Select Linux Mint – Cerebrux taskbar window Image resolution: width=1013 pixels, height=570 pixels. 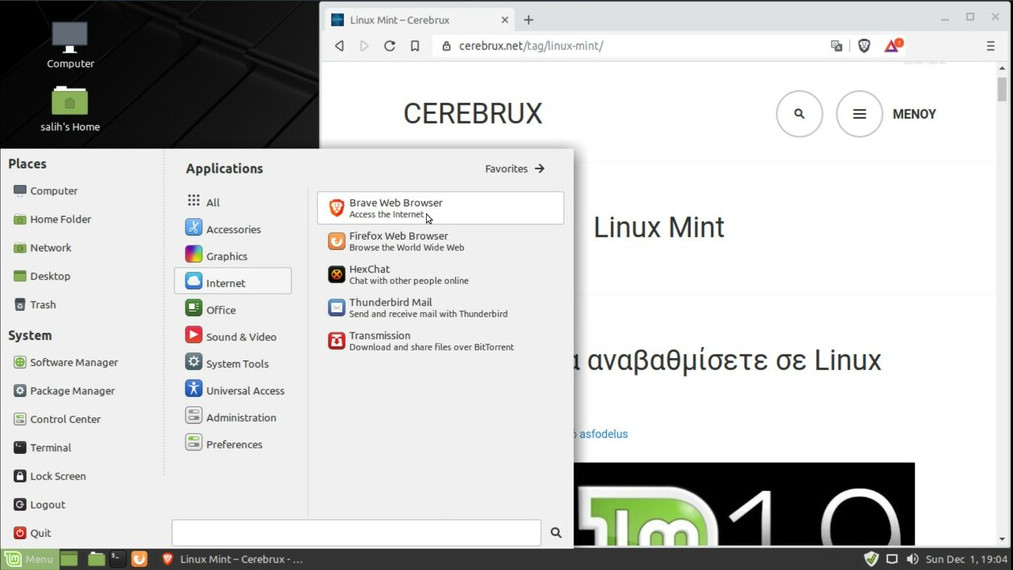233,559
